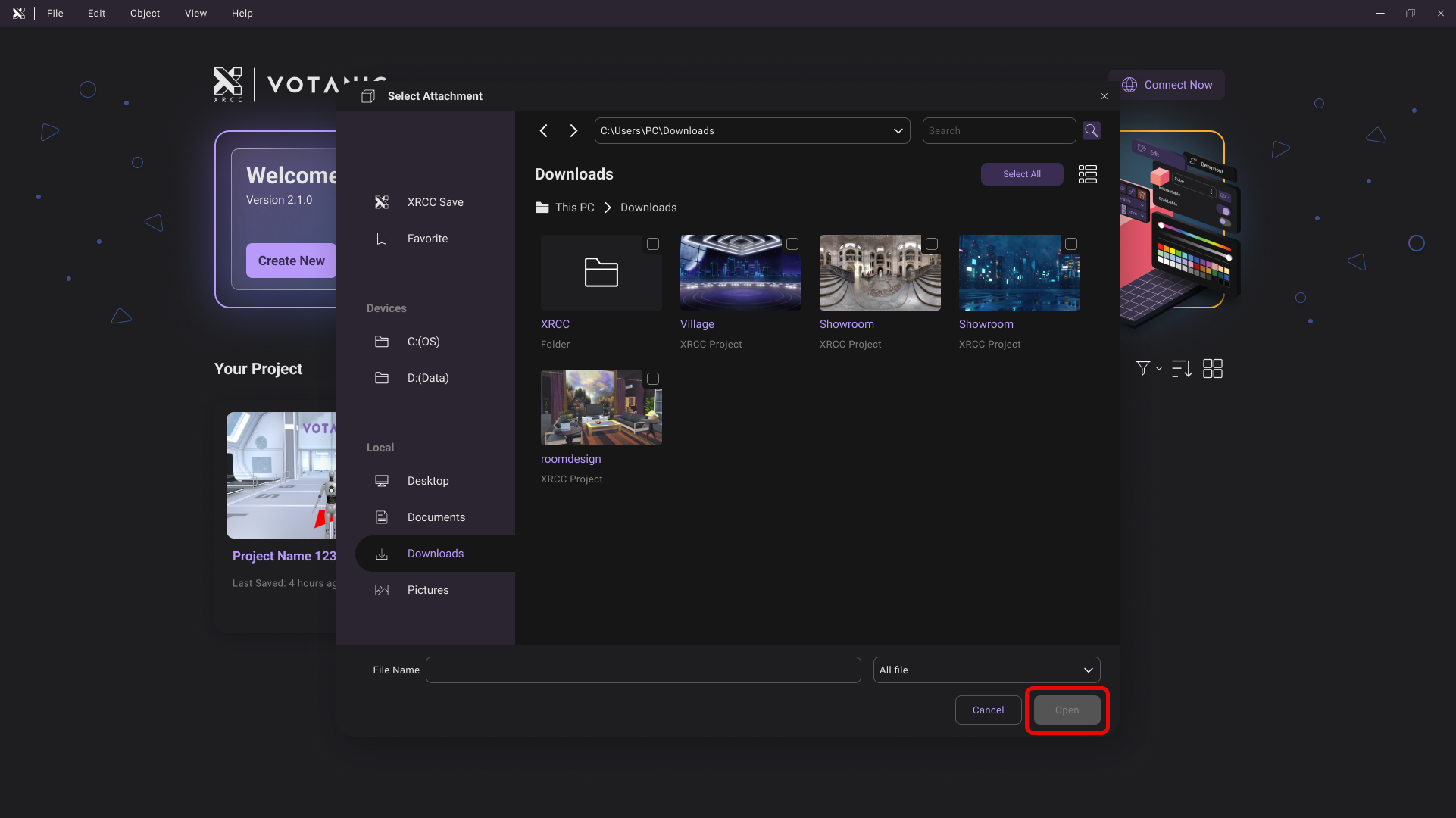The height and width of the screenshot is (818, 1456).
Task: Click into the File Name field
Action: [x=642, y=670]
